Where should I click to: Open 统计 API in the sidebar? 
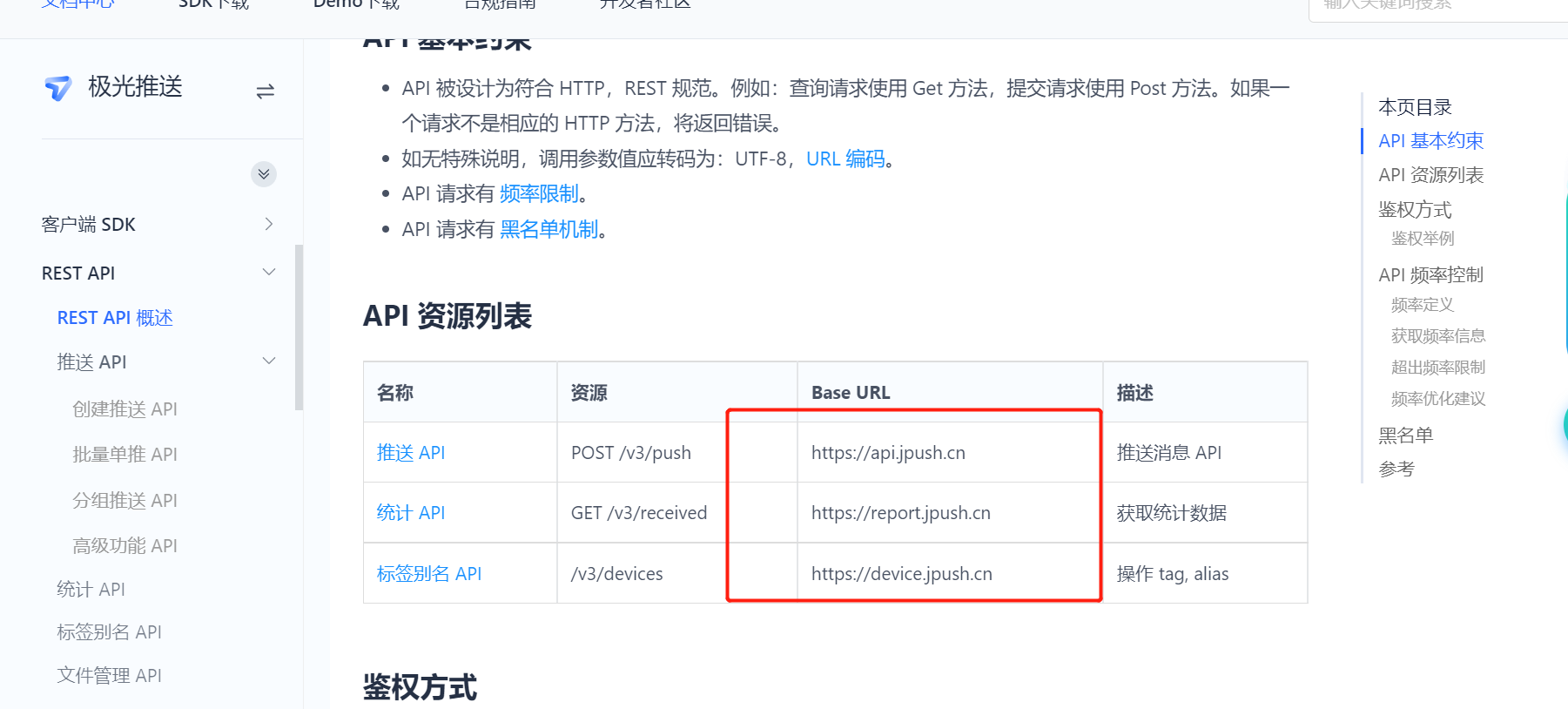coord(91,589)
